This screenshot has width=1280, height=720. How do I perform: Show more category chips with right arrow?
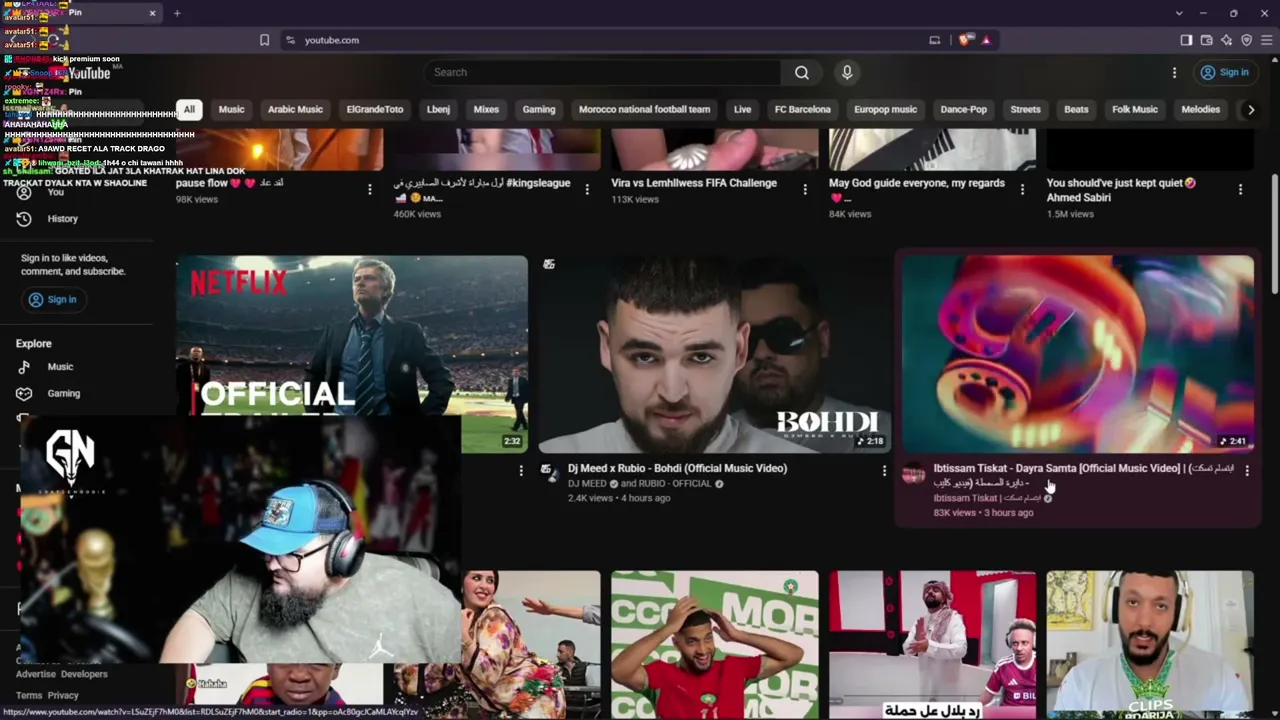[x=1250, y=110]
